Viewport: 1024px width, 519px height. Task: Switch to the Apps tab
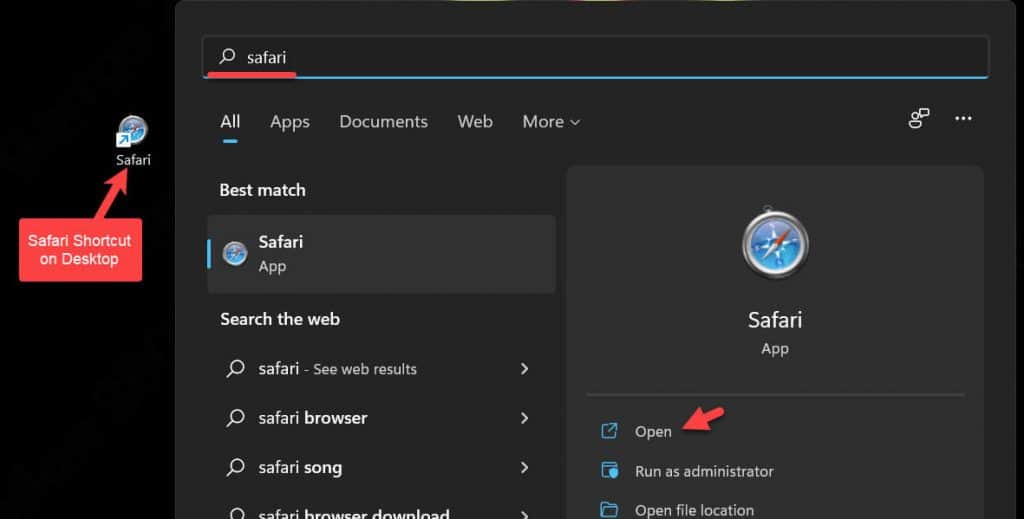pyautogui.click(x=289, y=122)
